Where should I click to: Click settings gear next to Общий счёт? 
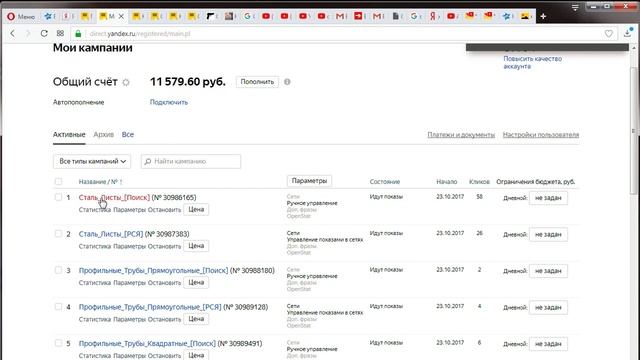coord(126,82)
